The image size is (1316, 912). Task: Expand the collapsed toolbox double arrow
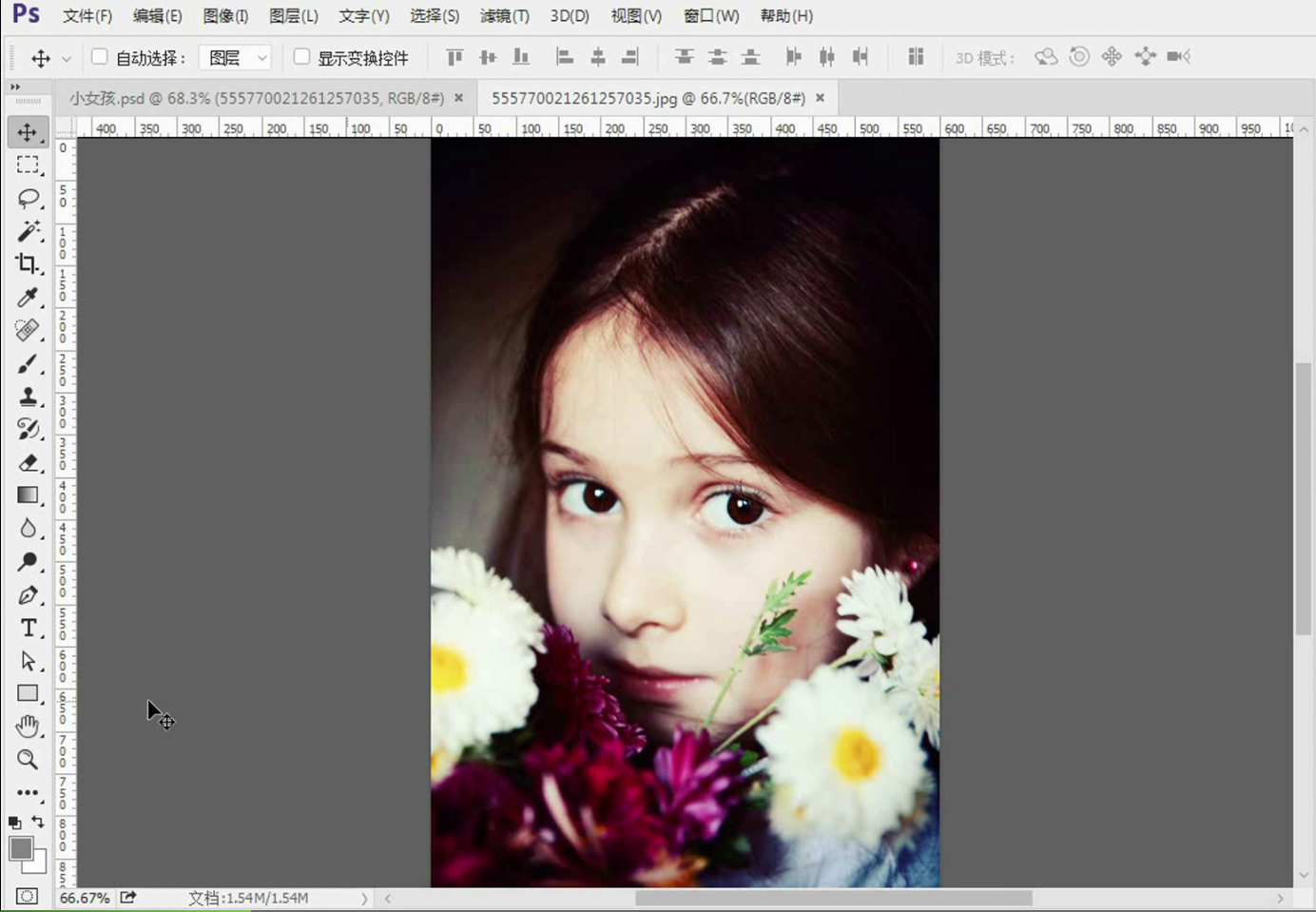pyautogui.click(x=15, y=87)
